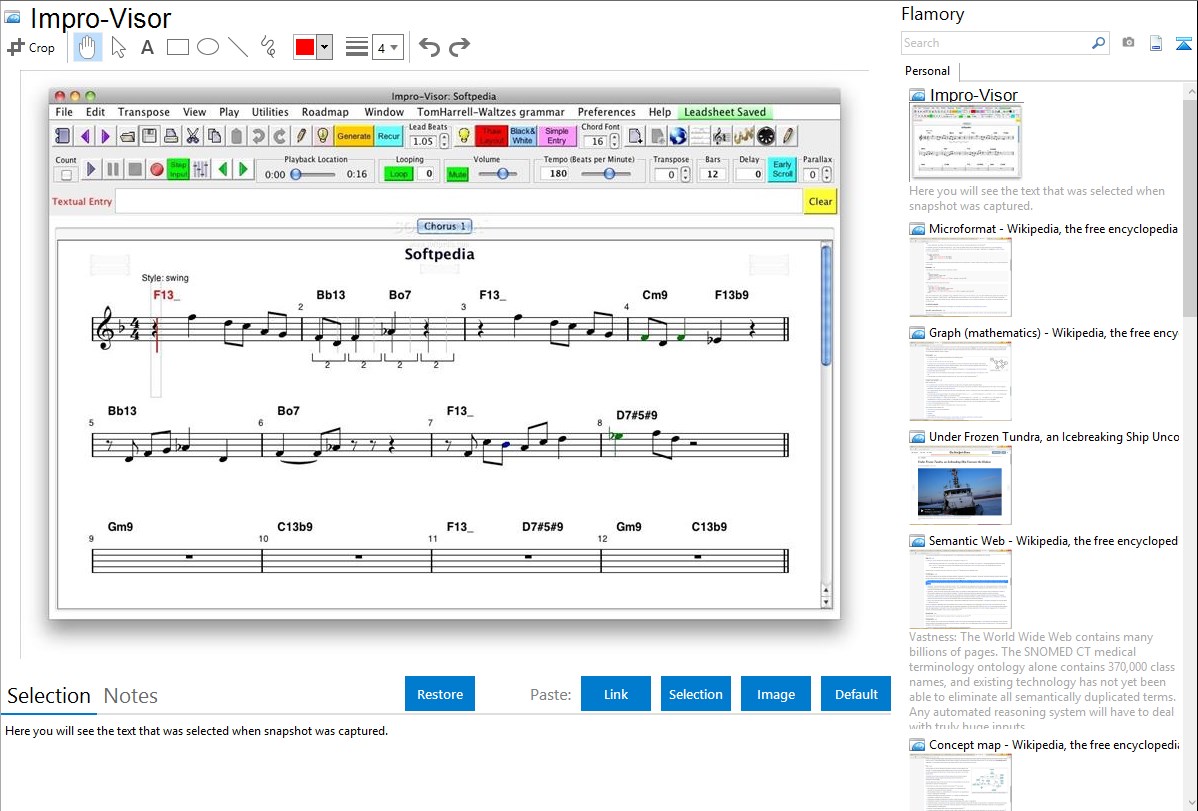1198x811 pixels.
Task: Toggle the Step Input button
Action: [179, 169]
